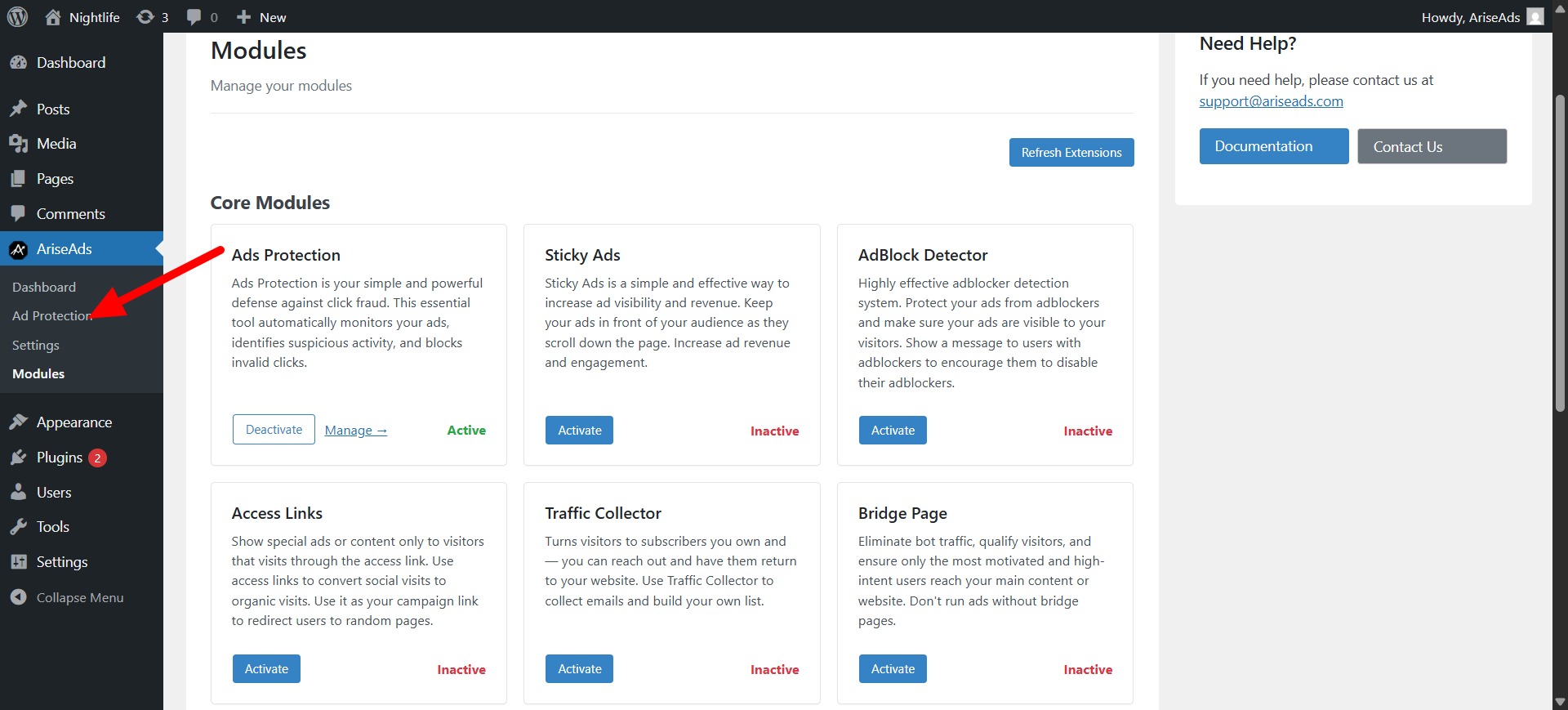
Task: Click the Settings sliders icon in main menu
Action: (18, 562)
